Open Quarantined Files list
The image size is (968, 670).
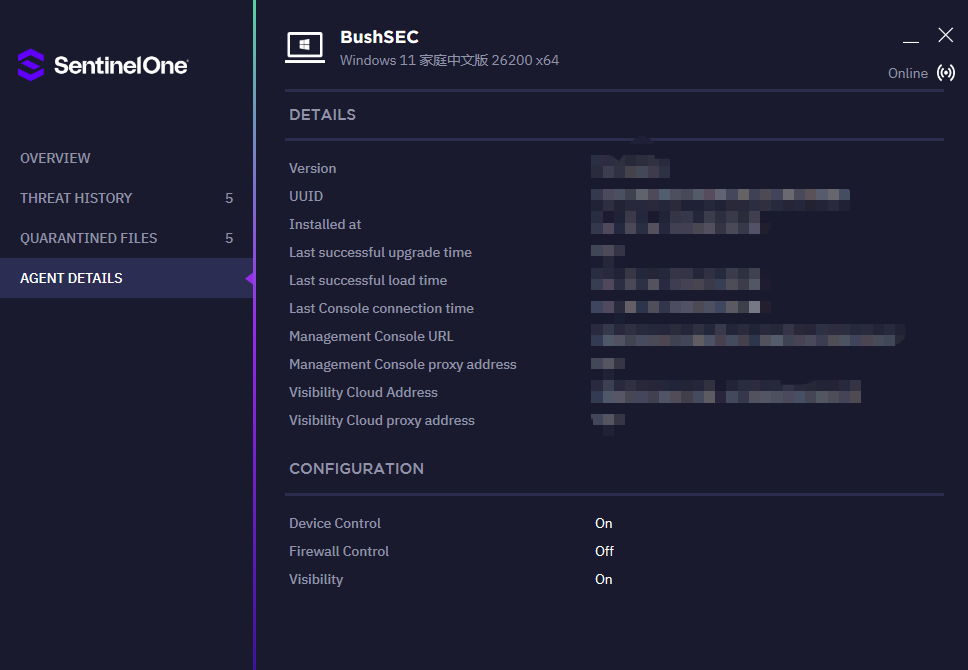[x=89, y=238]
